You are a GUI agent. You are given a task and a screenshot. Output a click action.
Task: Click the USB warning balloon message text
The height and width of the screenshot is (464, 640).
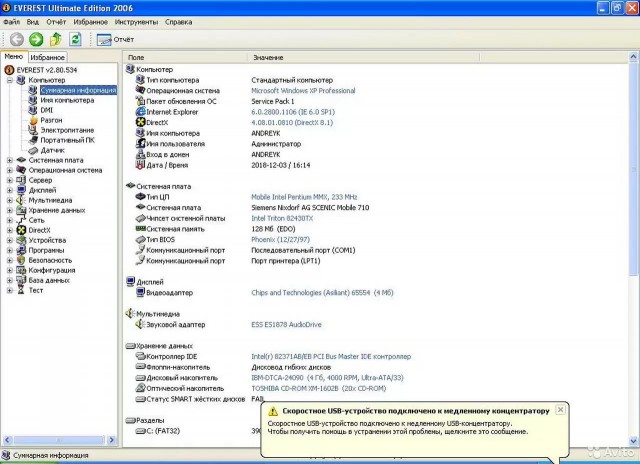(398, 427)
